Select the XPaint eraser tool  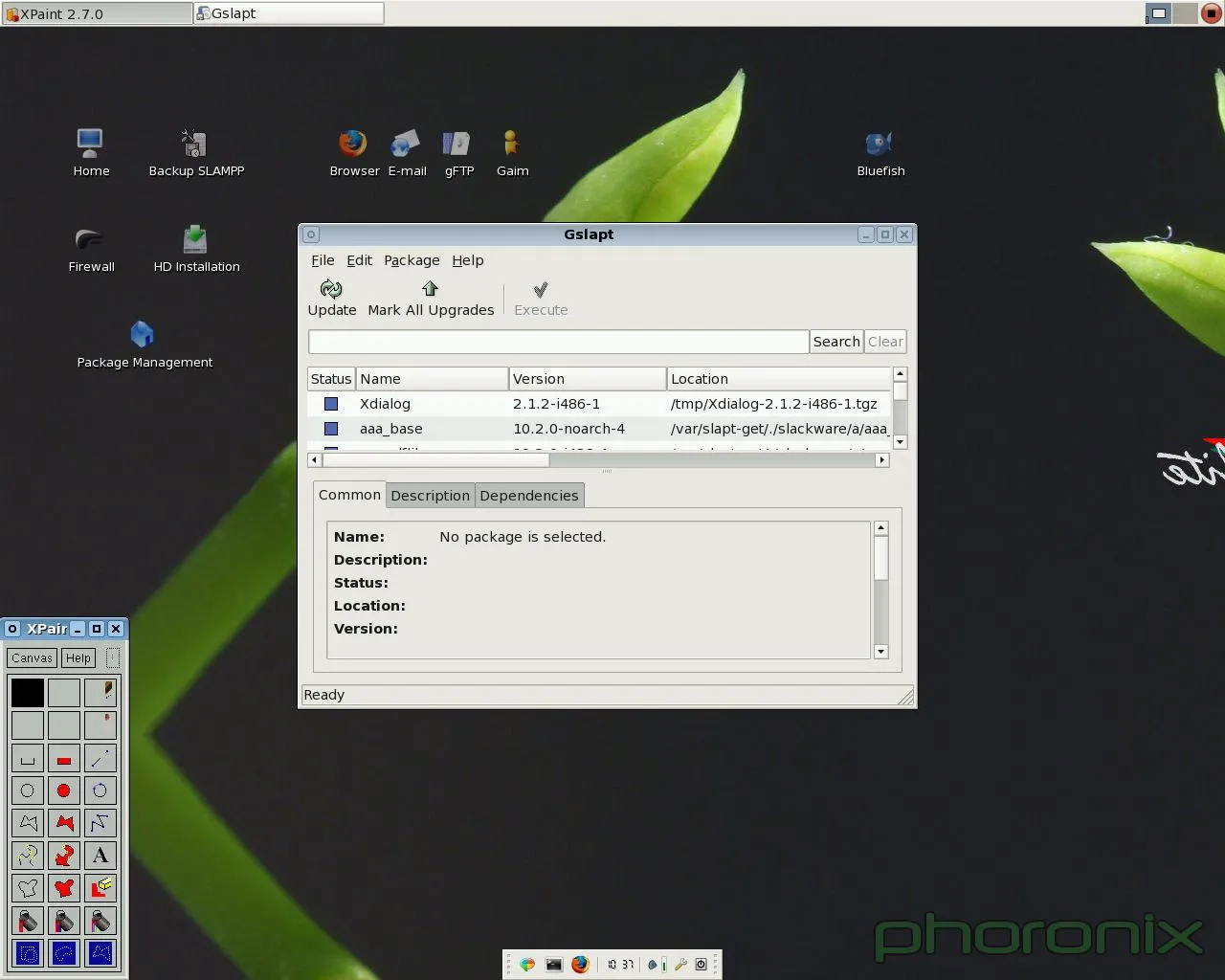100,888
